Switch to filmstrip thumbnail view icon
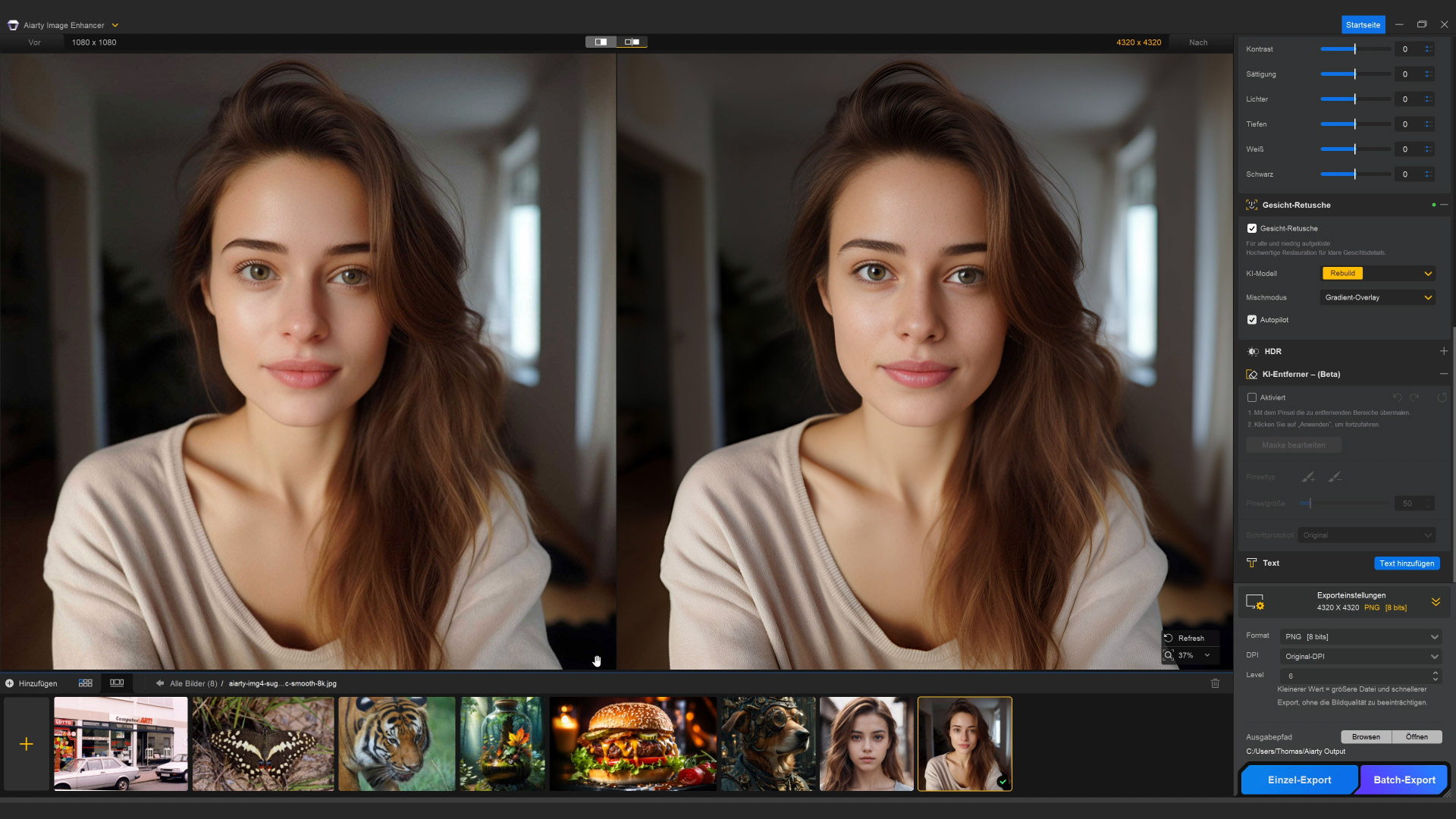 coord(117,683)
